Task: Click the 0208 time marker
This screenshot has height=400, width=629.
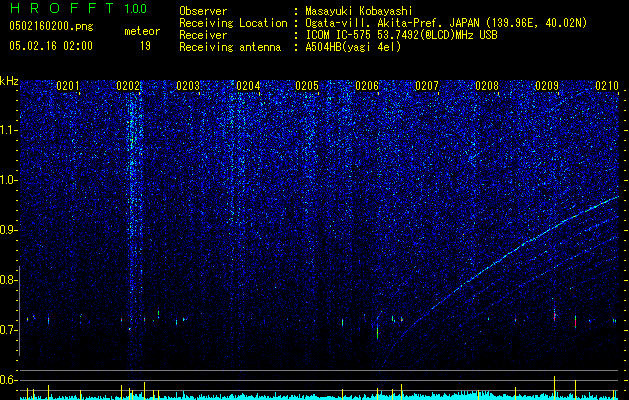Action: click(x=487, y=86)
